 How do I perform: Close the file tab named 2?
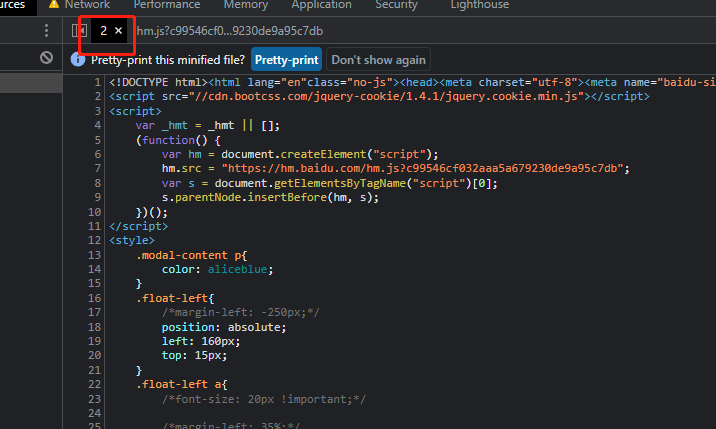click(x=119, y=31)
